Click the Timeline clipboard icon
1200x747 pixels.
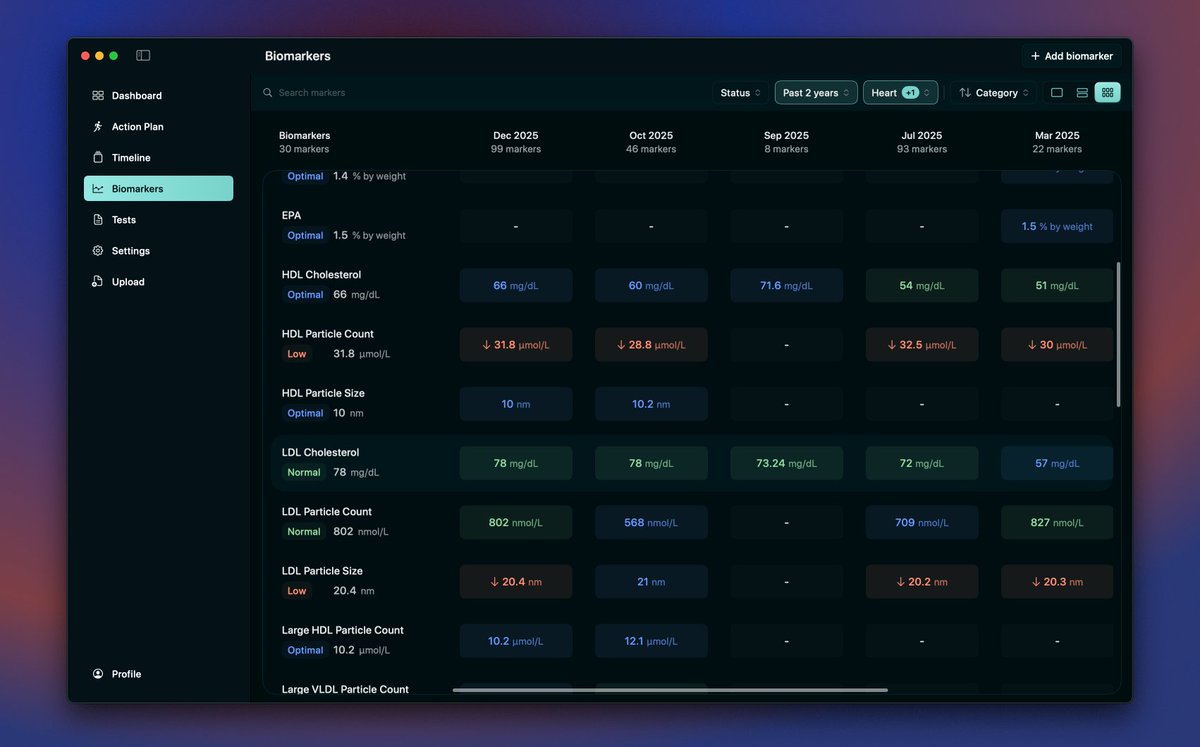click(x=98, y=158)
